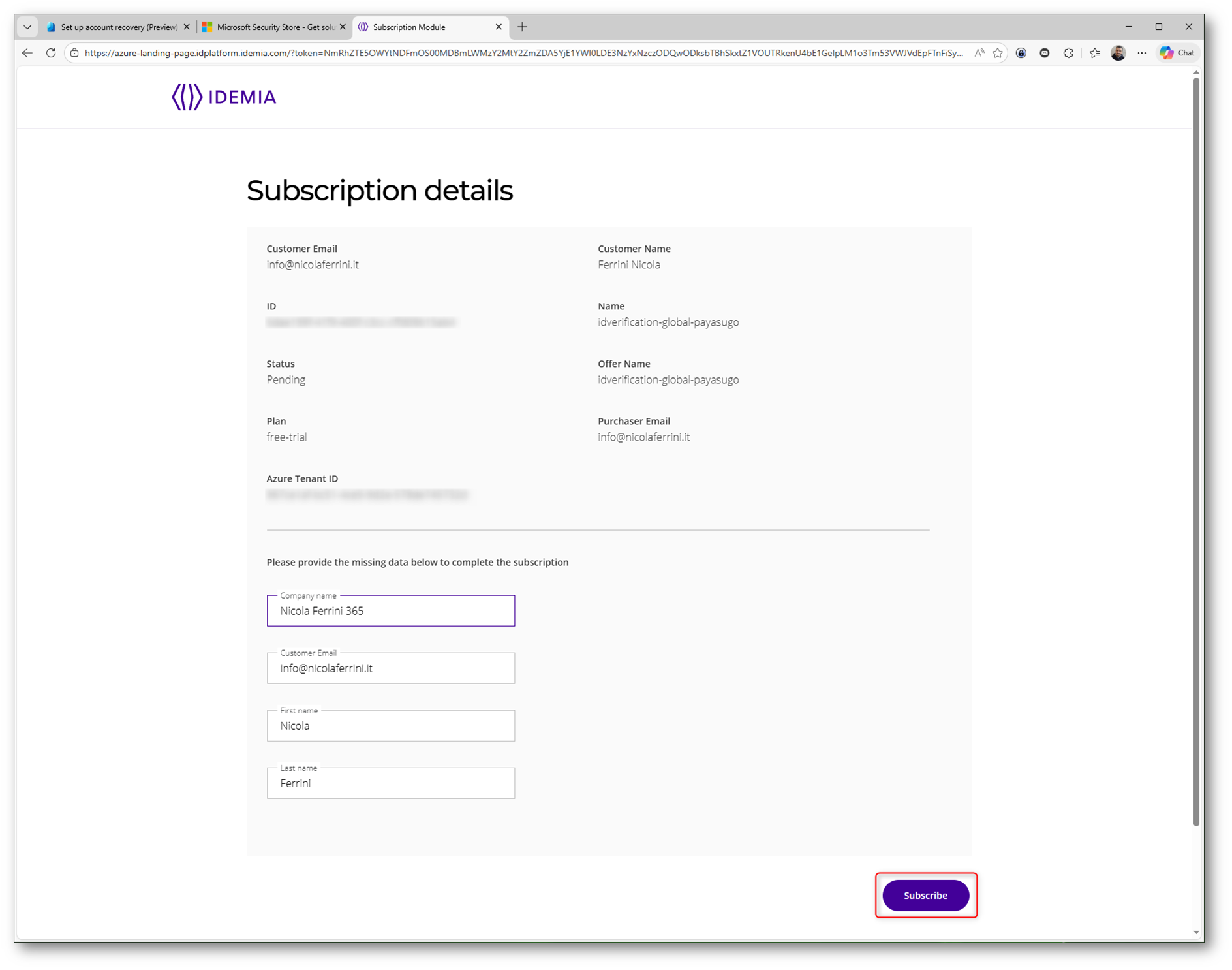
Task: Open the tab search dropdown chevron
Action: pos(27,27)
